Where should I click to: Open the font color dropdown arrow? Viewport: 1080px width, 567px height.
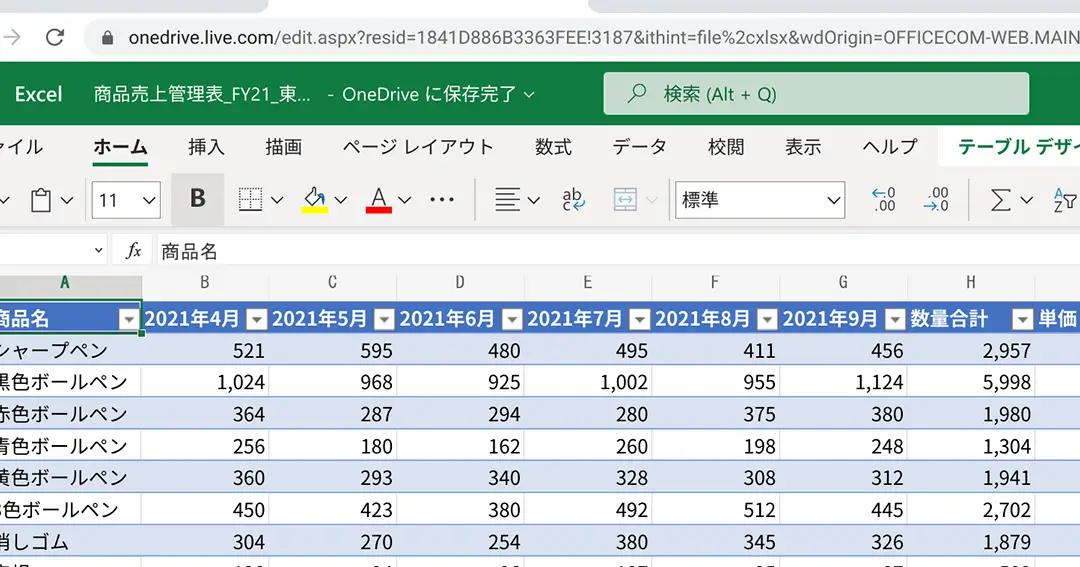click(x=405, y=200)
